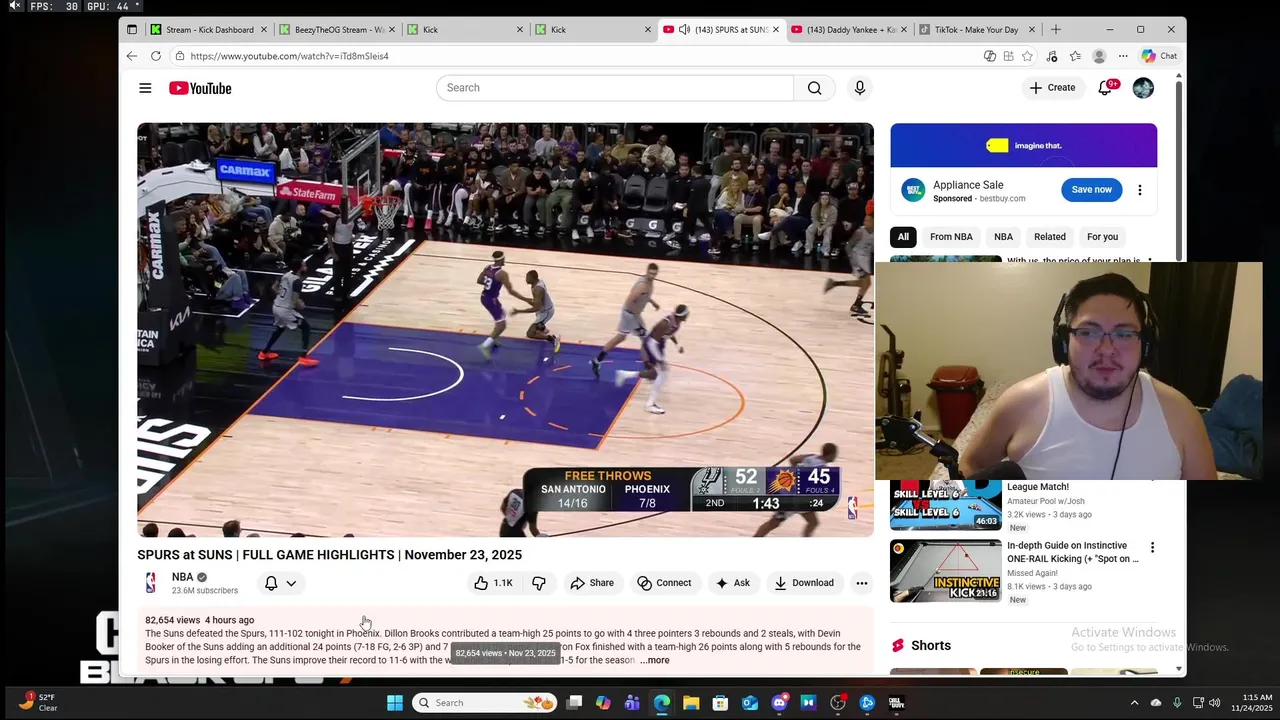The height and width of the screenshot is (720, 1280).
Task: Click the YouTube search input field
Action: coord(615,88)
